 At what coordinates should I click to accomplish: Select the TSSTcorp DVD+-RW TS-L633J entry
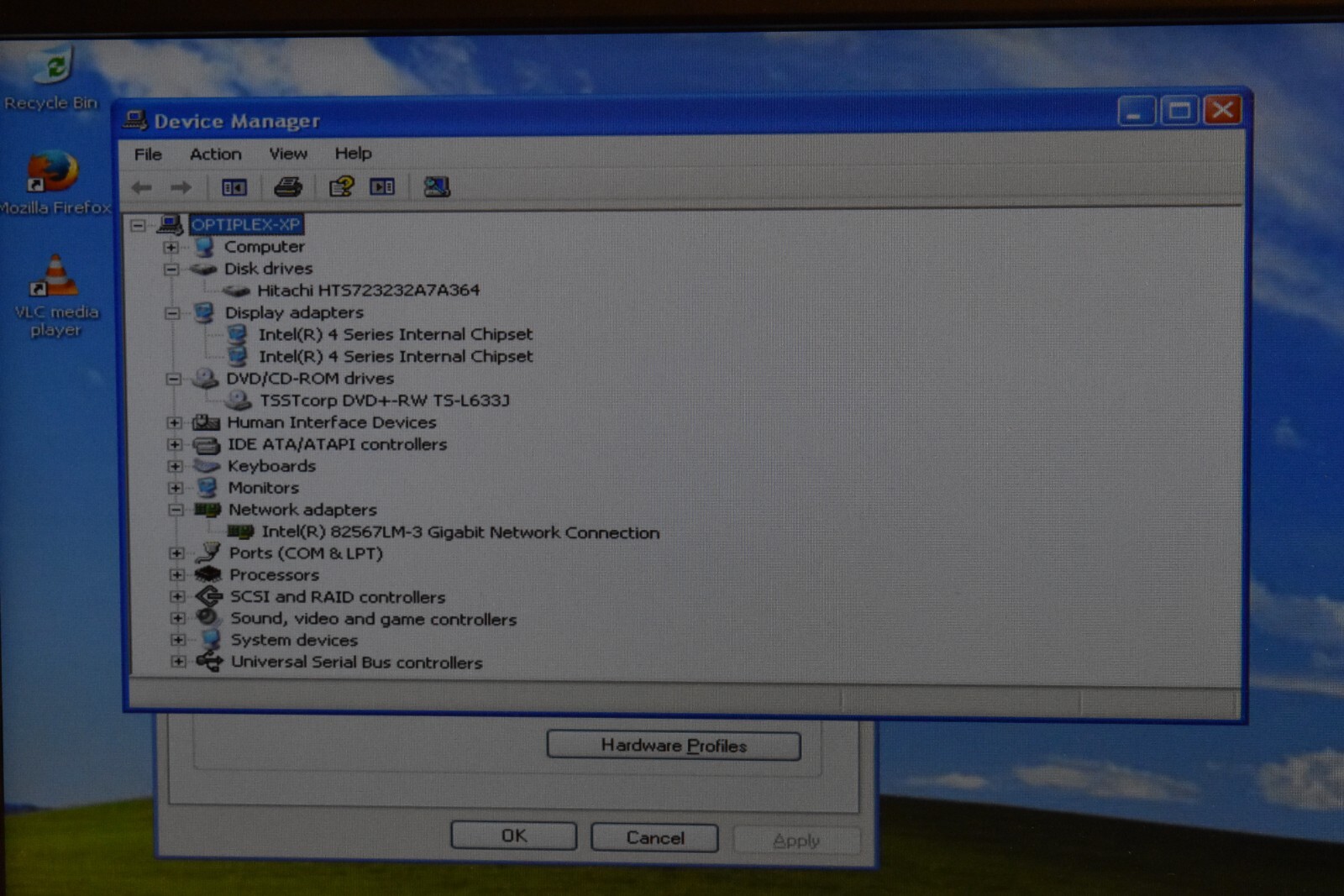[385, 401]
